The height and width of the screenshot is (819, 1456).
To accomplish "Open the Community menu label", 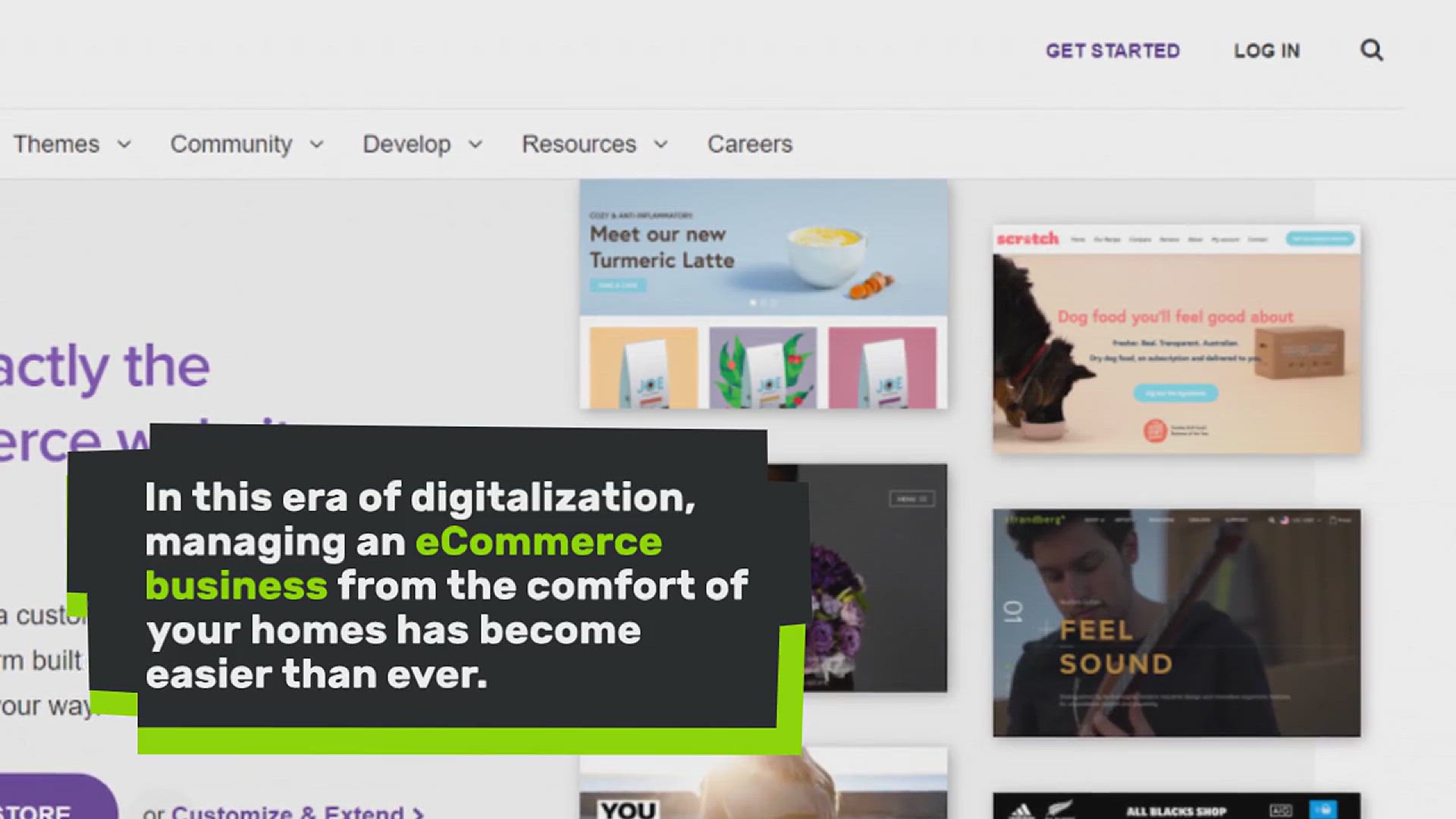I will coord(231,144).
